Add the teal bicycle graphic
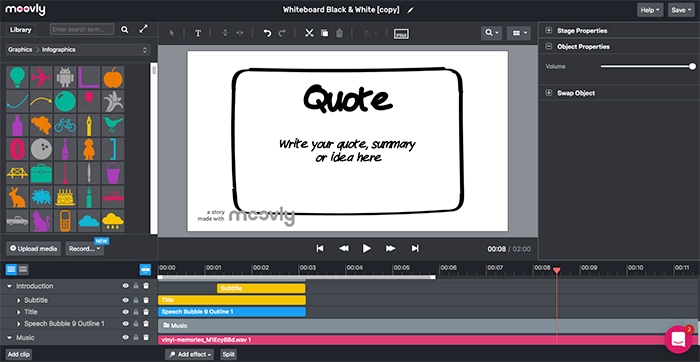This screenshot has height=362, width=700. click(65, 125)
